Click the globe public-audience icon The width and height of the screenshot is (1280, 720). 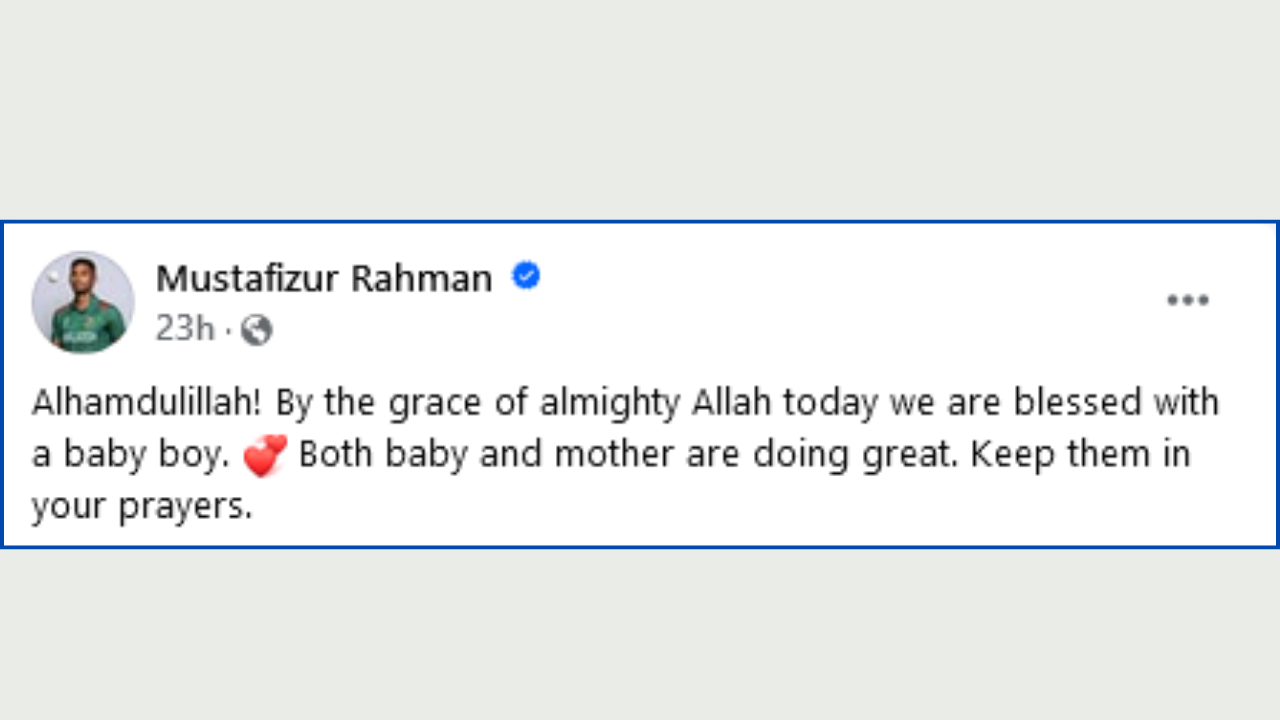coord(256,330)
